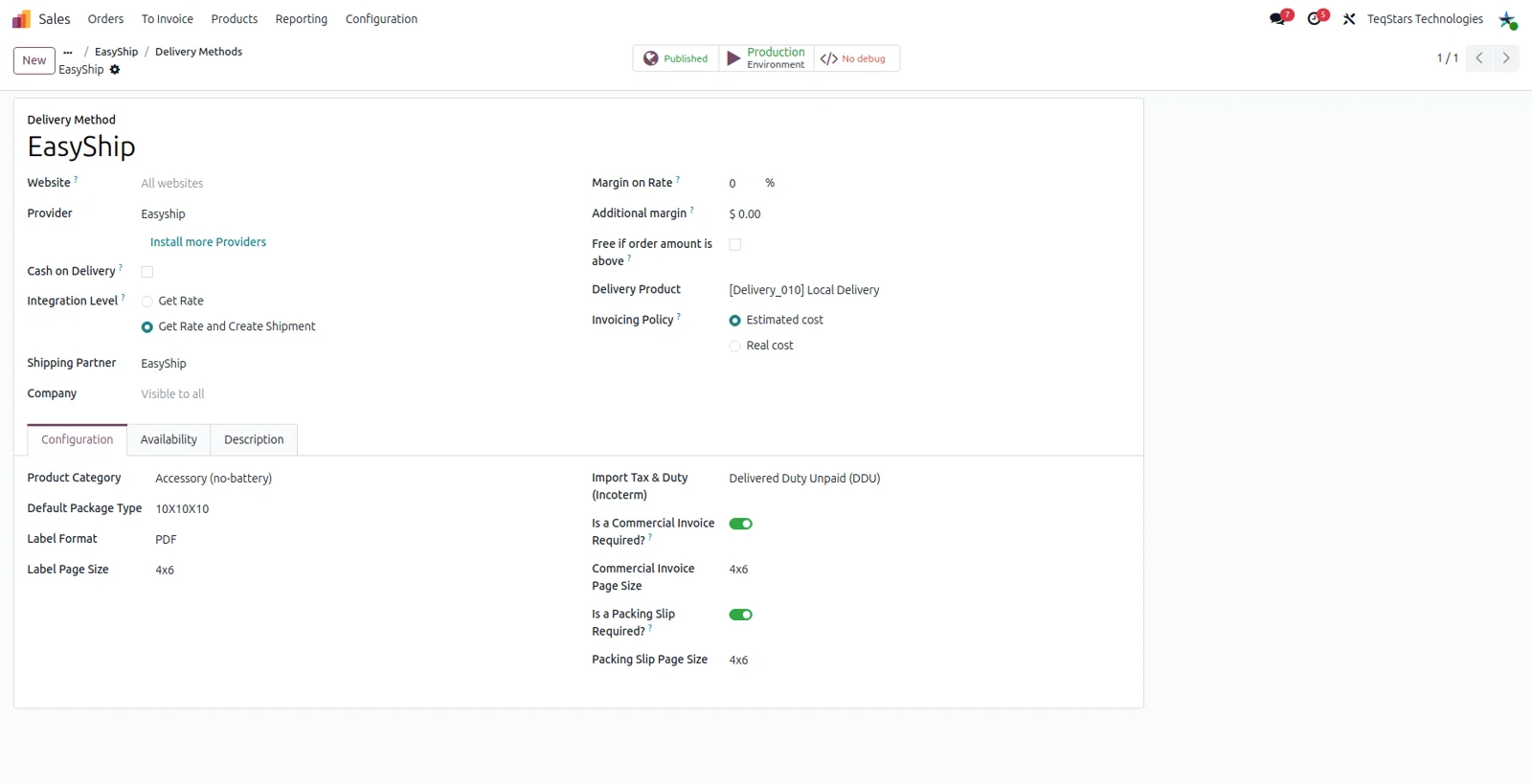This screenshot has height=784, width=1532.
Task: Open the To Invoice menu
Action: [x=168, y=19]
